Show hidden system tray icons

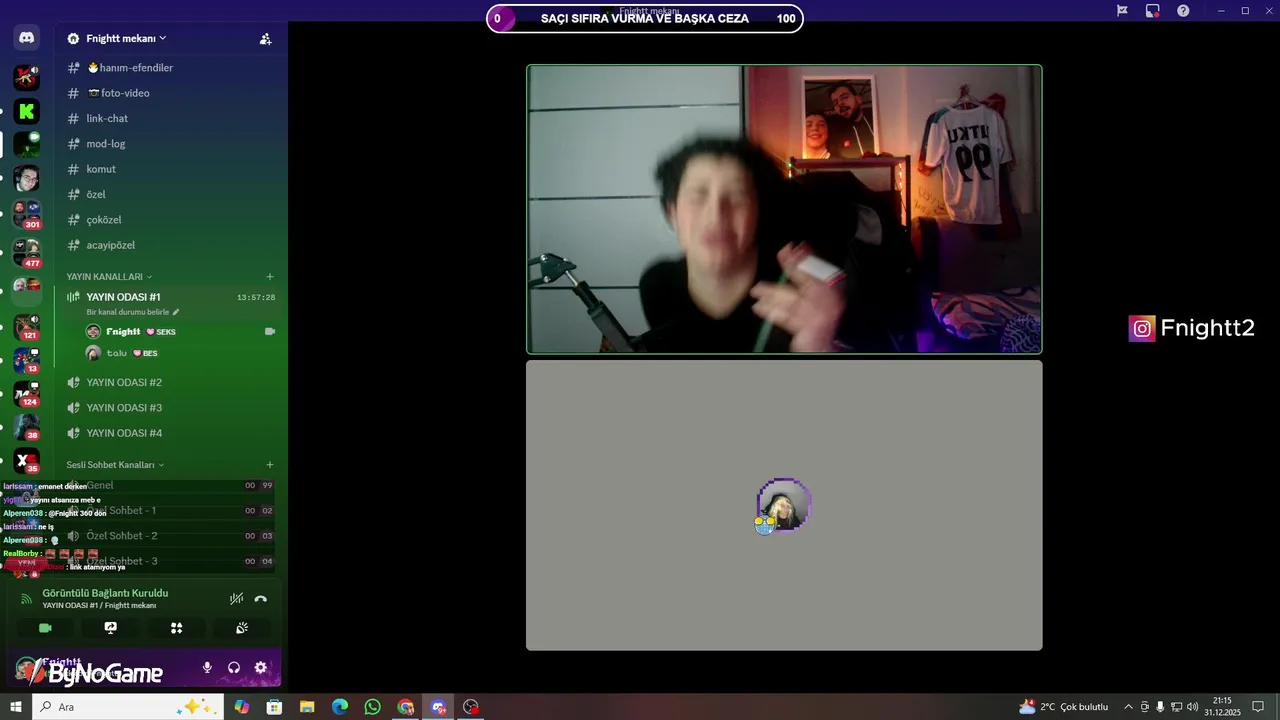[1129, 707]
